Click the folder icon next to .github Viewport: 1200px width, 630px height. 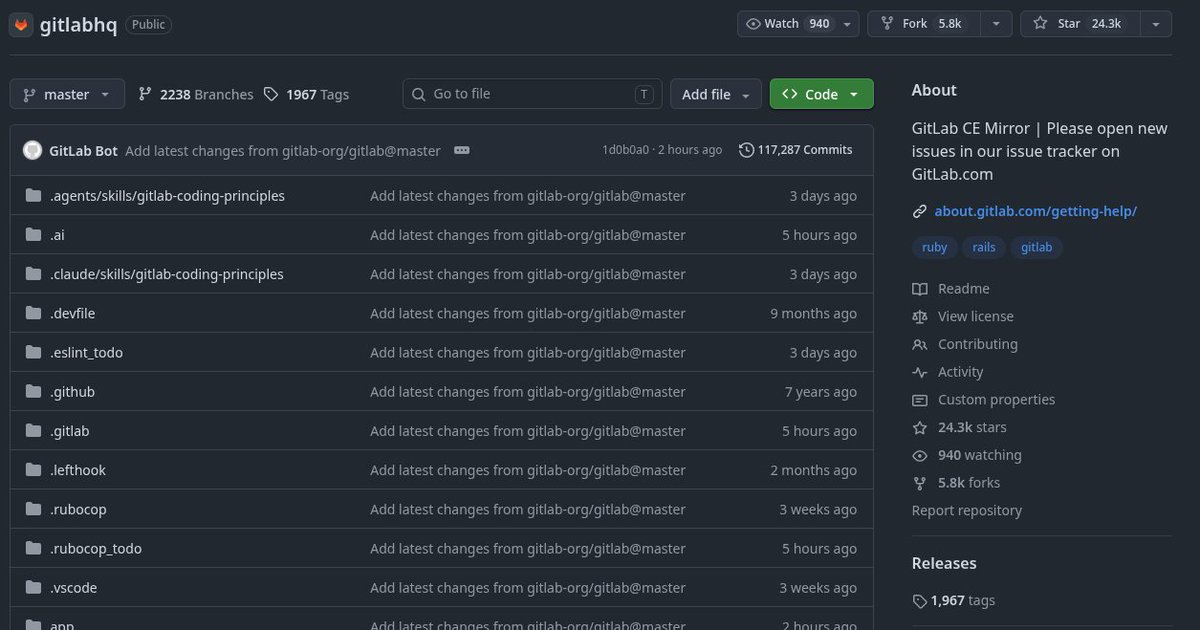click(33, 392)
